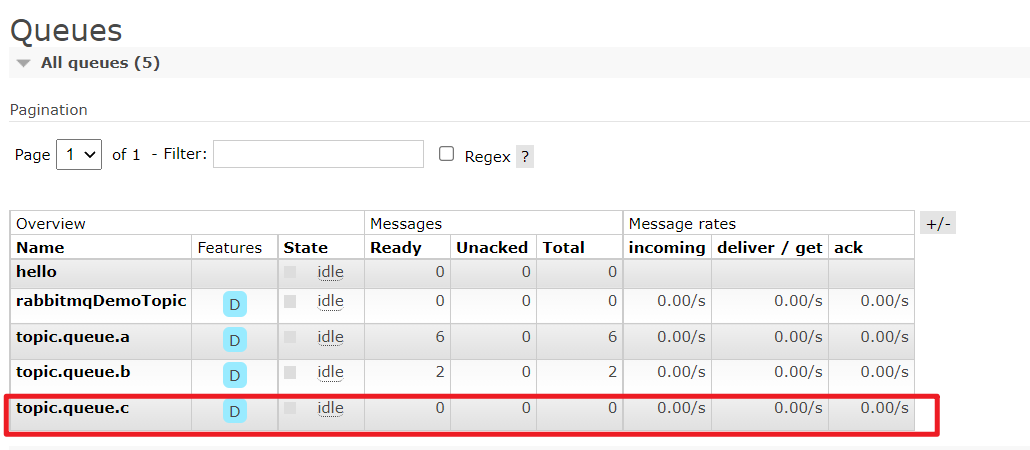Click the Overview group header
This screenshot has height=450, width=1030.
pyautogui.click(x=51, y=223)
